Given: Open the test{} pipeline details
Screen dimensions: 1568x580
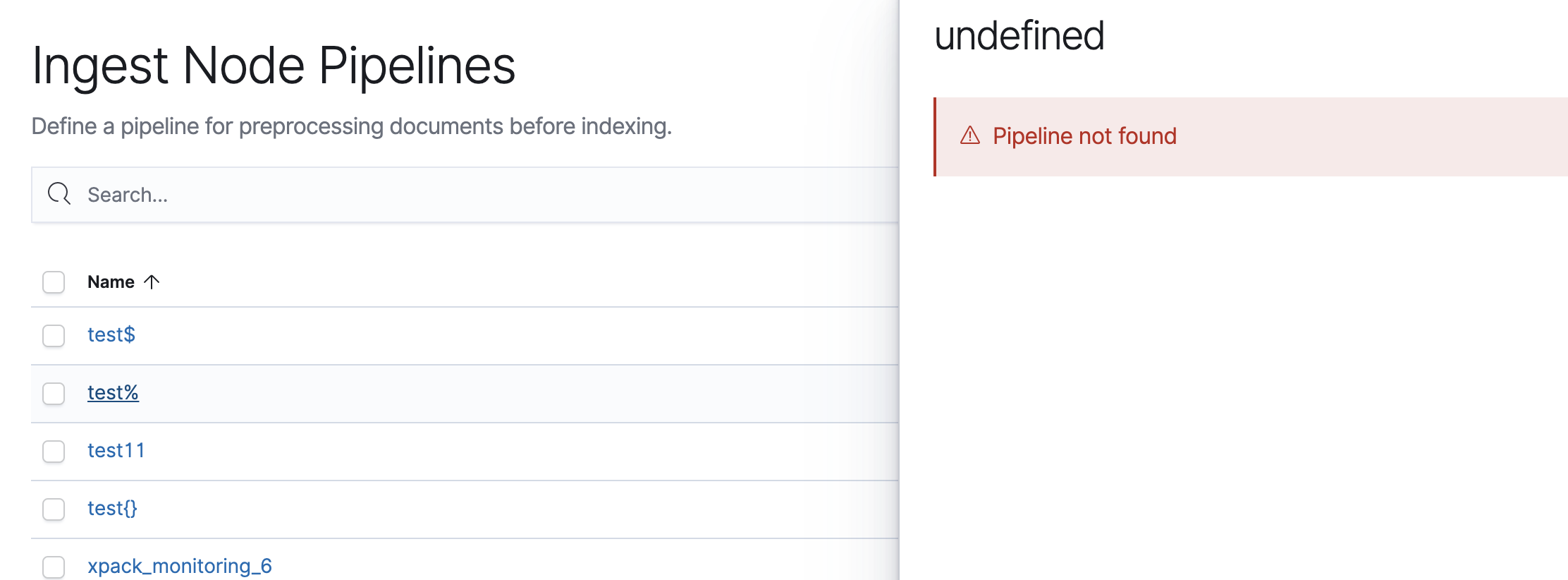Looking at the screenshot, I should point(113,507).
